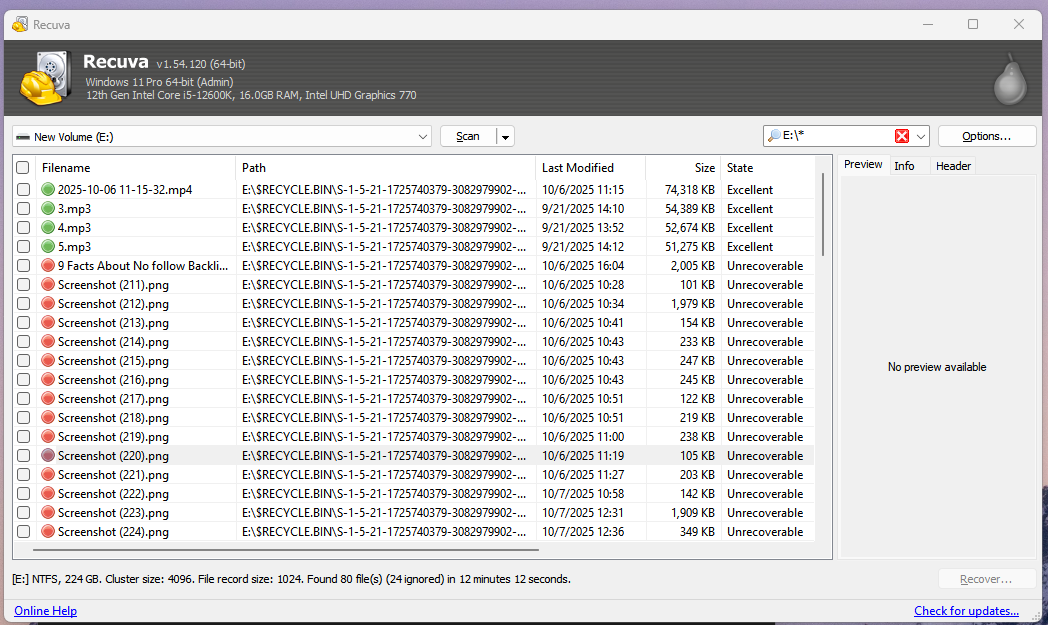Click the purple status dot beside Screenshot (220).png

coord(48,455)
